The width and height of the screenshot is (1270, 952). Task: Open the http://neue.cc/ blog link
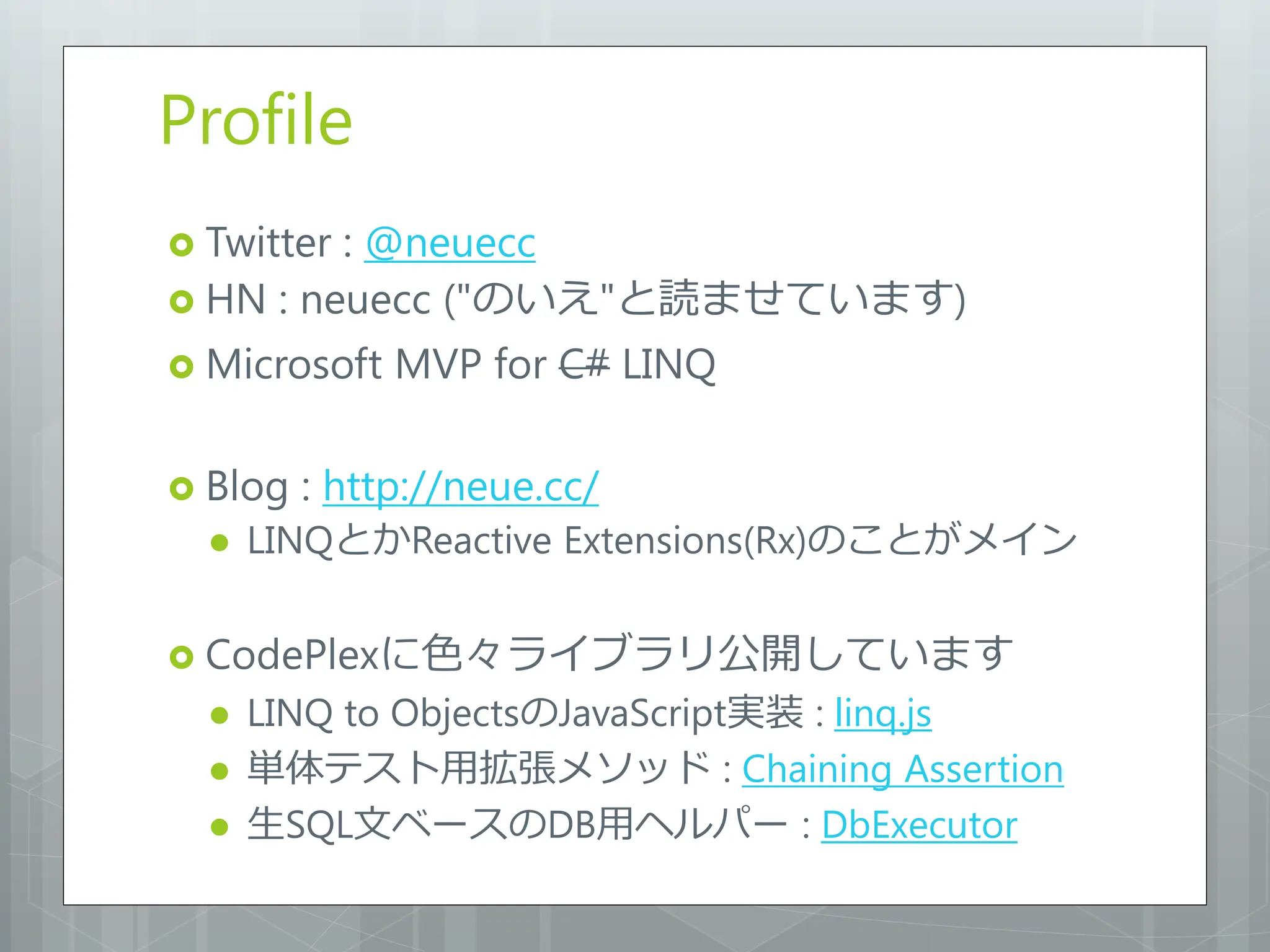(461, 487)
